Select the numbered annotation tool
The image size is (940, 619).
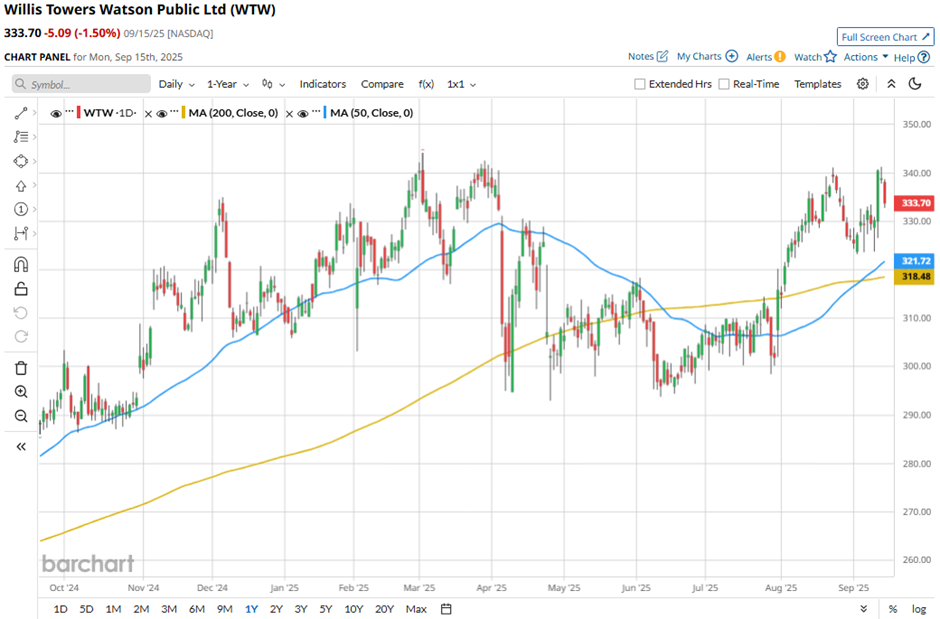21,209
